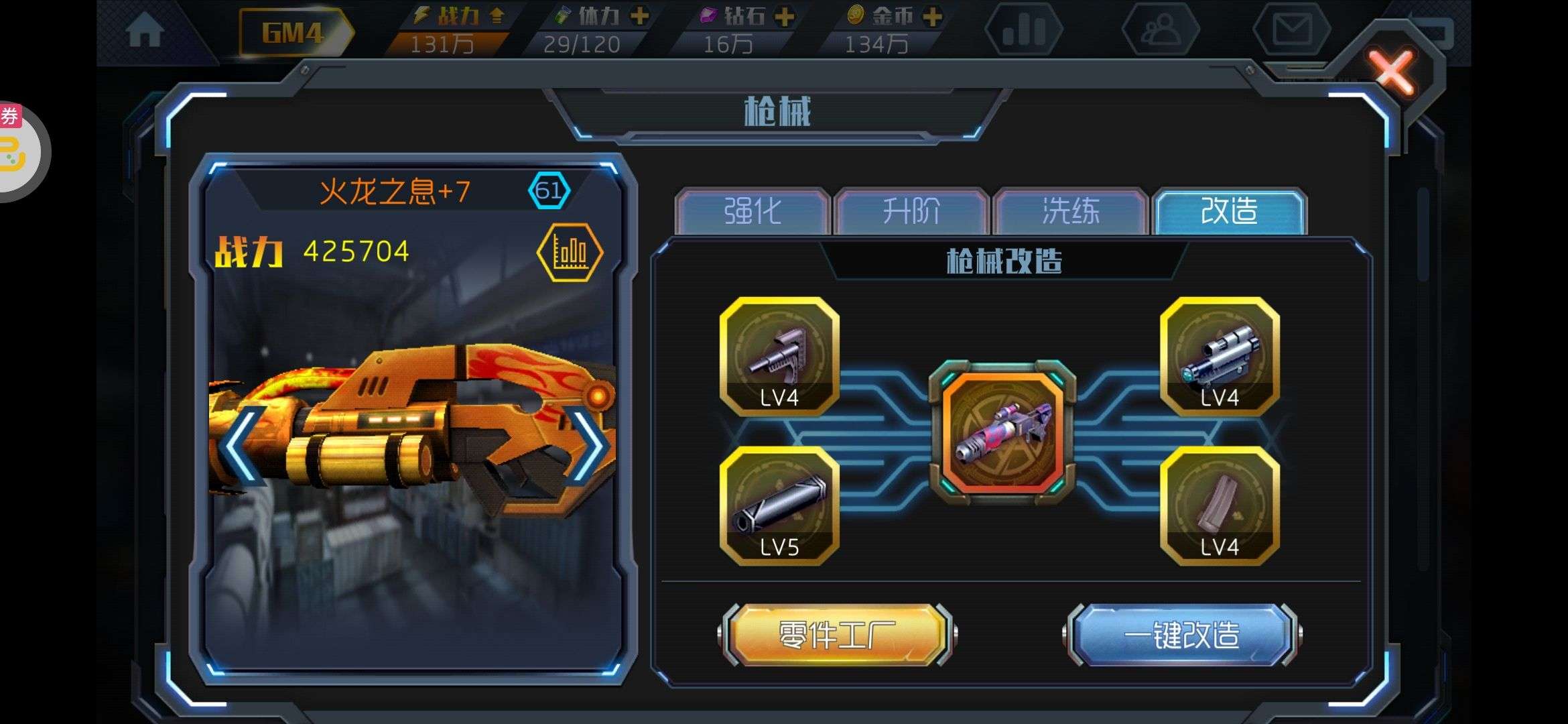Open the ranking bar chart icon
Viewport: 1568px width, 724px height.
click(x=1024, y=29)
